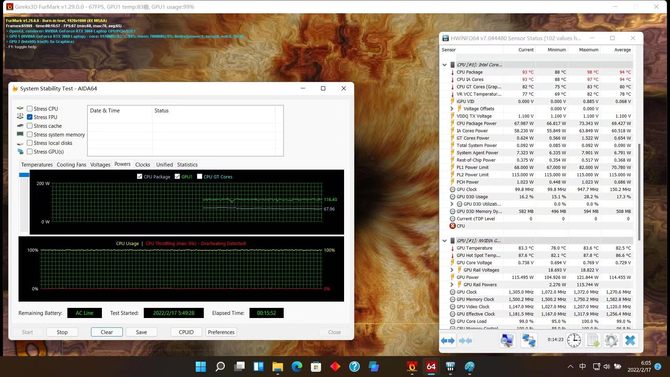This screenshot has width=670, height=377.
Task: Click the Current column header in HWiNFO
Action: 526,50
